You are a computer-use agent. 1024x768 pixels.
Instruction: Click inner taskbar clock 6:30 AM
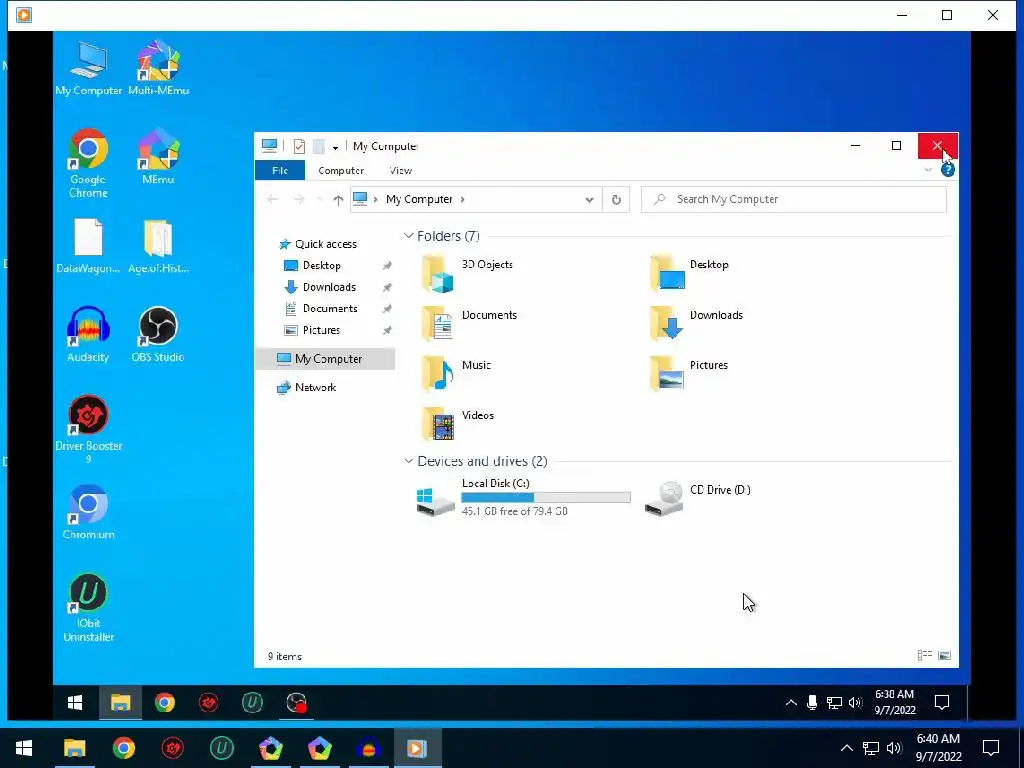click(x=895, y=703)
